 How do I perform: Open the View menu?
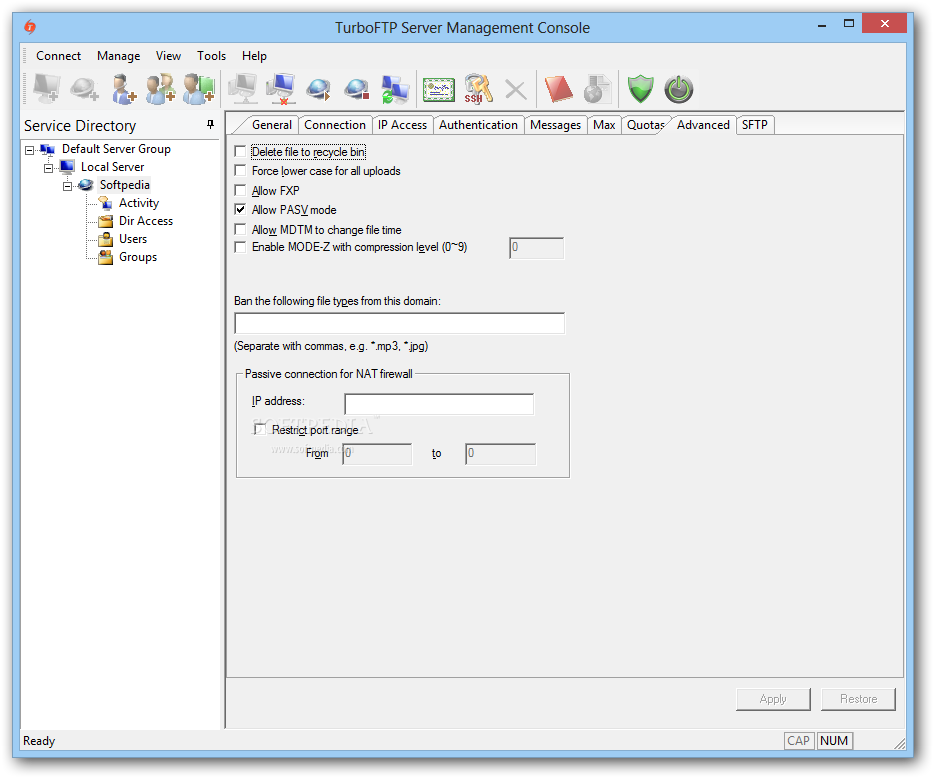(x=169, y=55)
